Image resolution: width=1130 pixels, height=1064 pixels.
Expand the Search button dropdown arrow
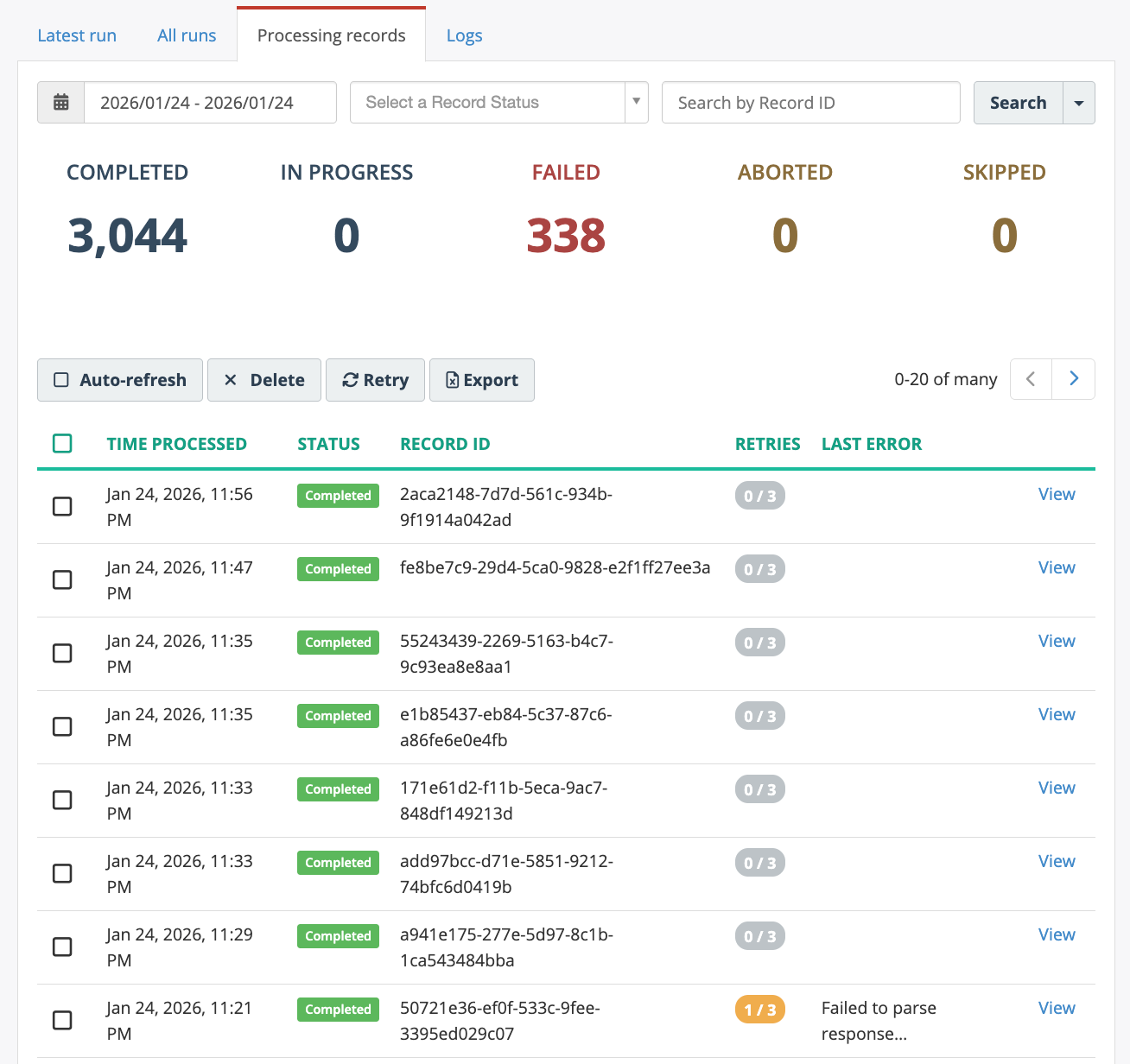[x=1078, y=103]
